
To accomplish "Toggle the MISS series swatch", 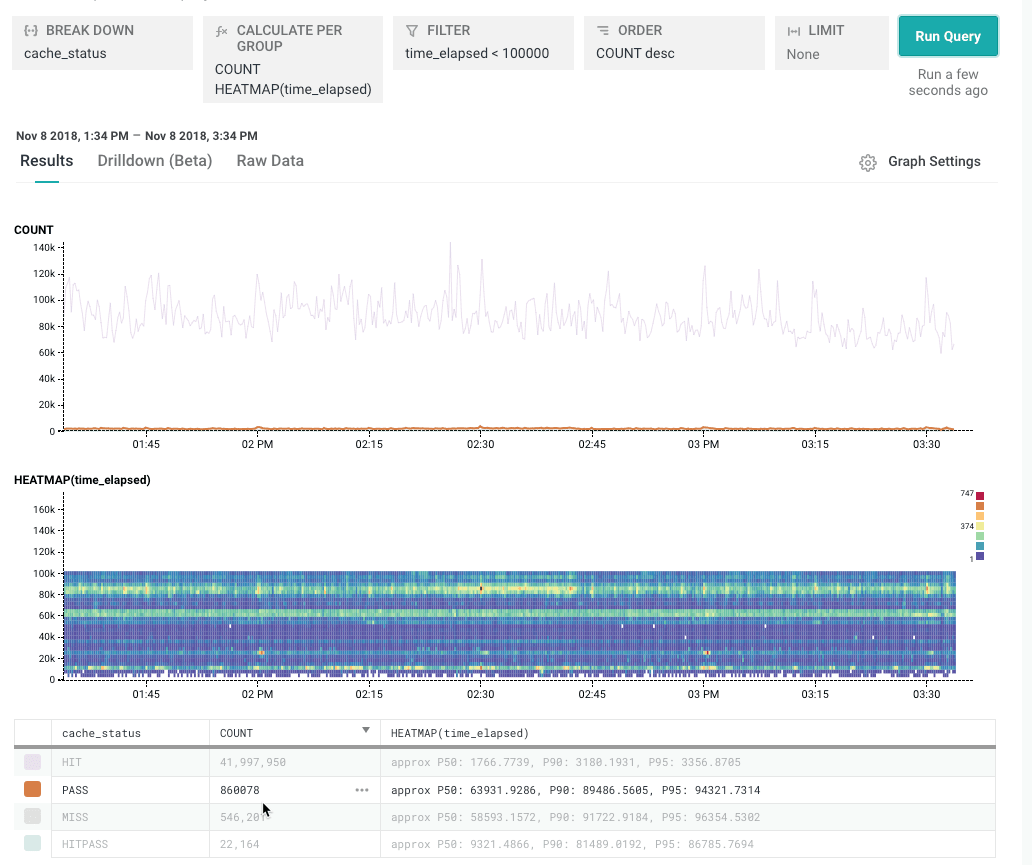I will 32,817.
